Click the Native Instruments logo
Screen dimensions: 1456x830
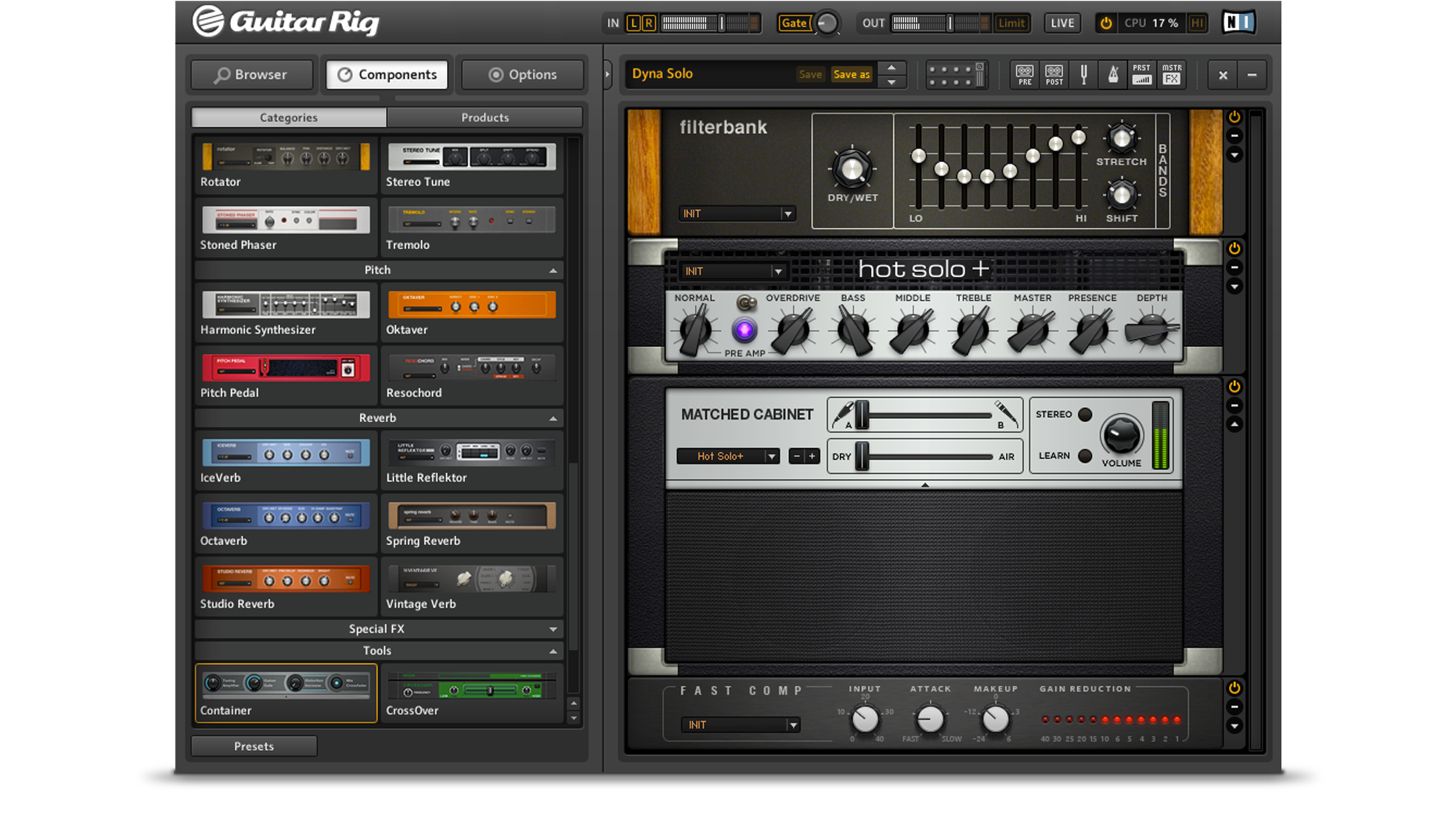pos(1238,23)
